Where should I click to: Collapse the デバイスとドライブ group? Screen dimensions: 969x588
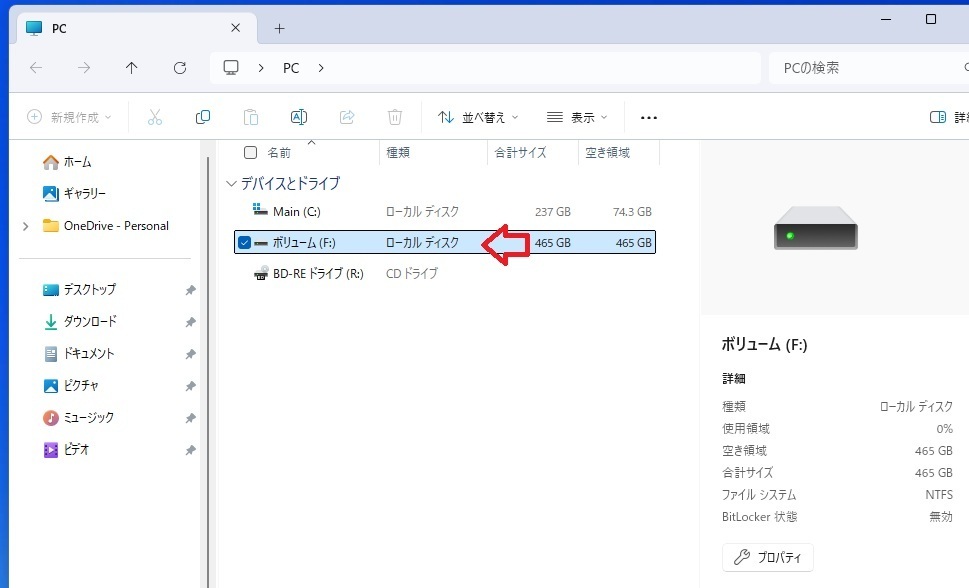(x=231, y=184)
